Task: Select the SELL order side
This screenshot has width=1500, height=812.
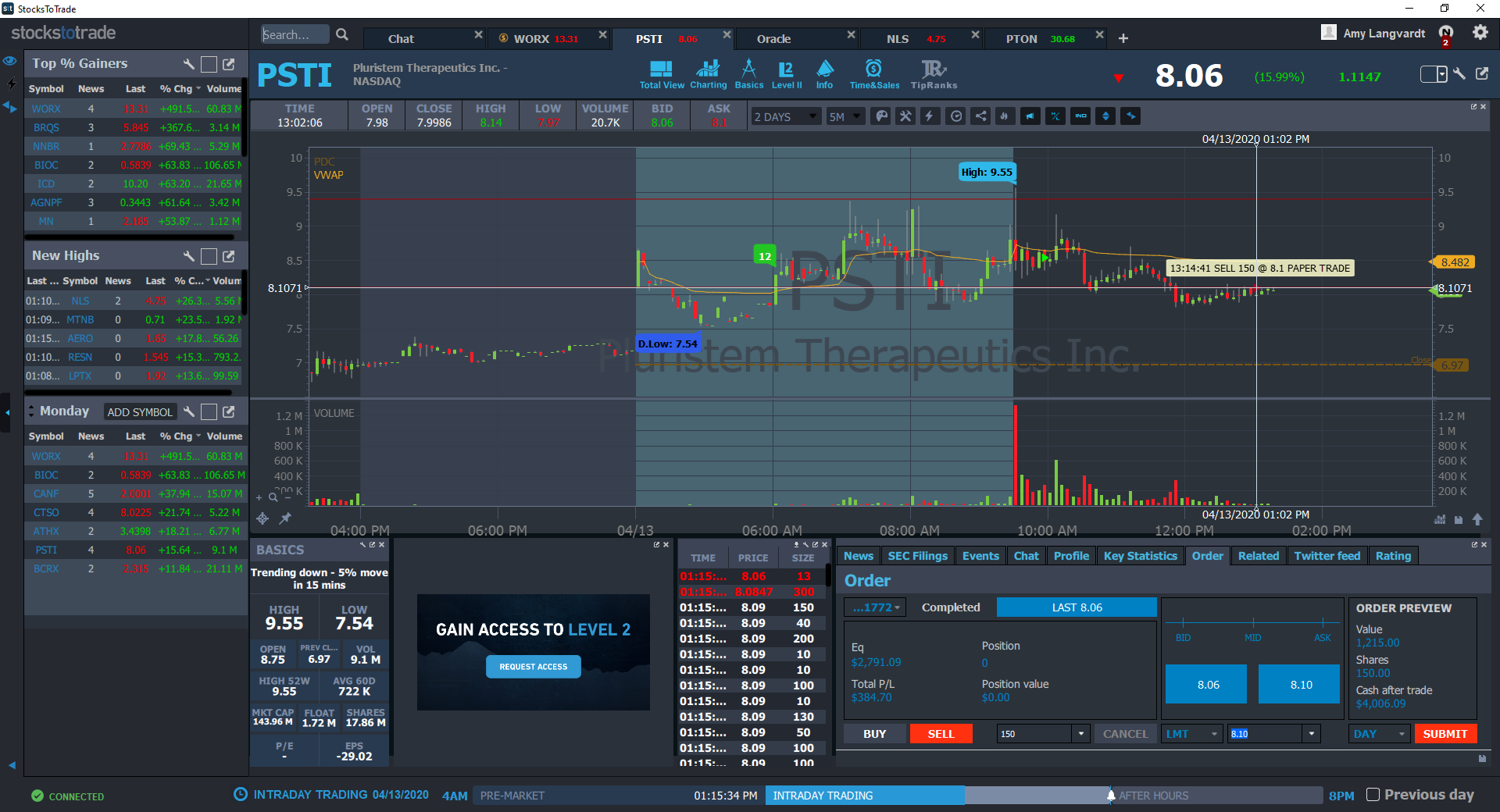Action: point(941,734)
